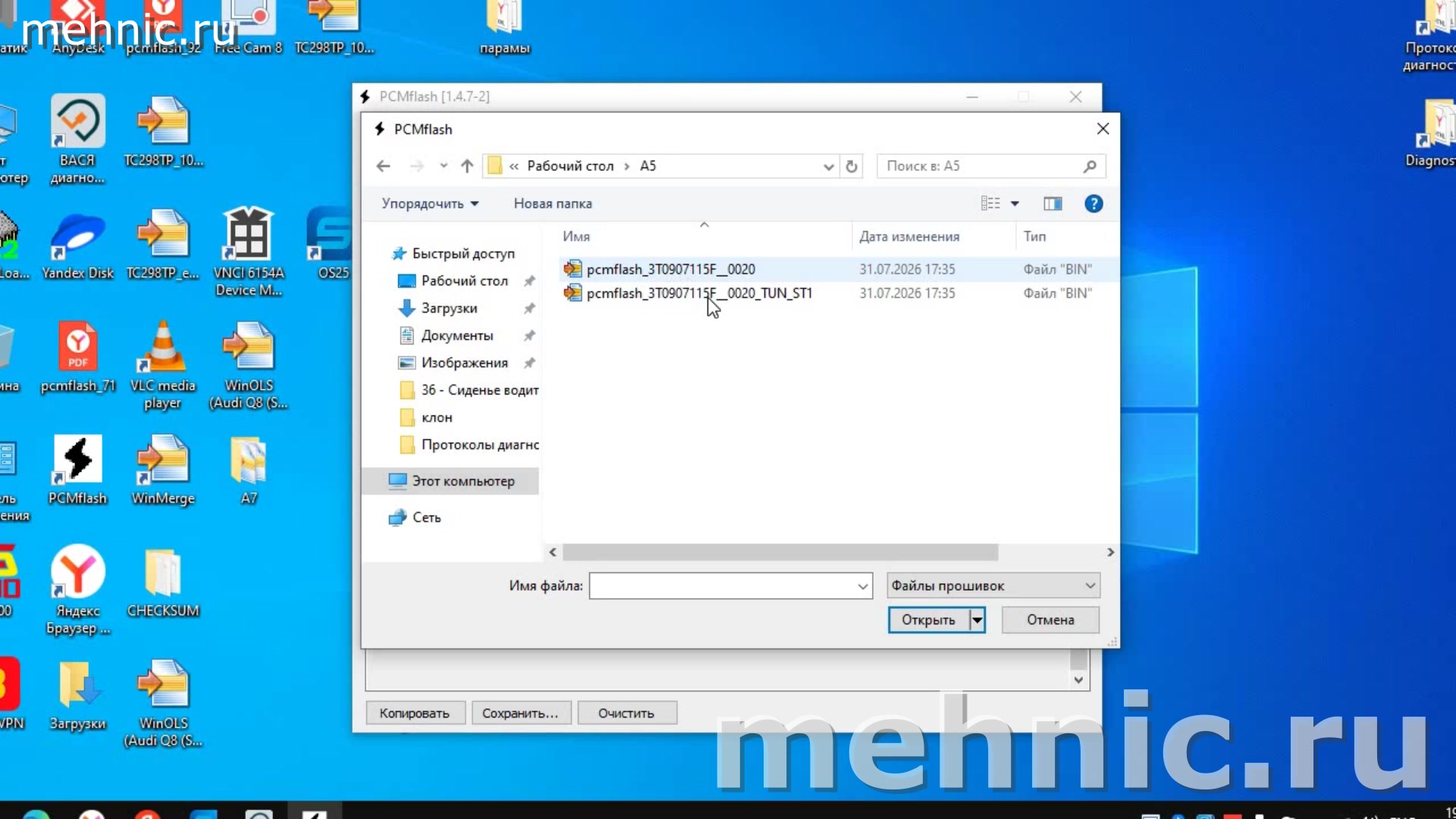Viewport: 1456px width, 819px height.
Task: Click Отмена to cancel the dialog
Action: click(1050, 620)
